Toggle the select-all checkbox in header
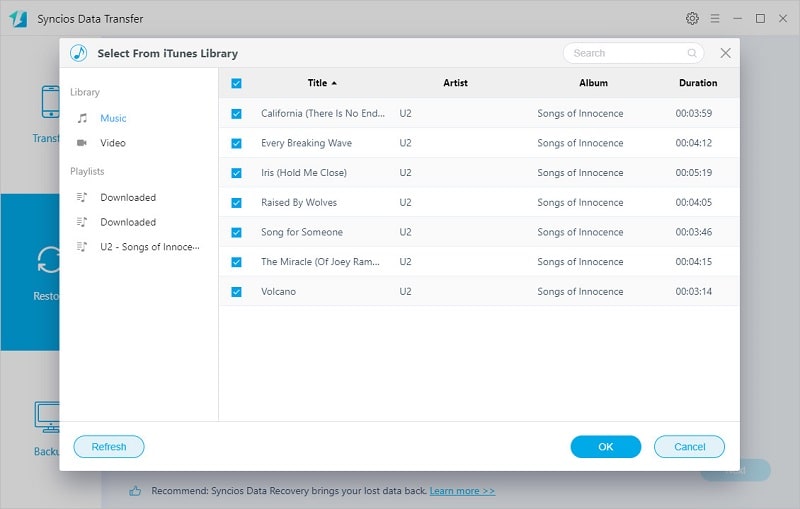The height and width of the screenshot is (509, 800). click(x=236, y=83)
